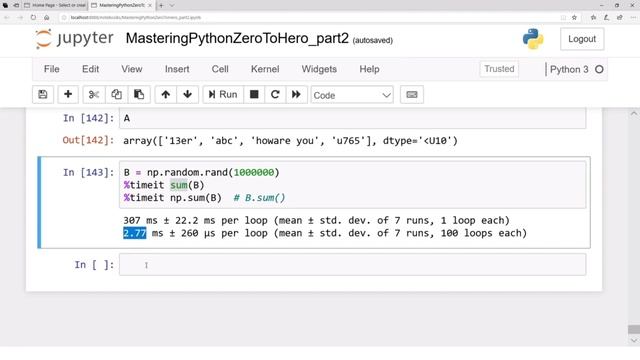Restart kernel and rerun all with fast-forward icon
Viewport: 640px width, 360px height.
[296, 95]
